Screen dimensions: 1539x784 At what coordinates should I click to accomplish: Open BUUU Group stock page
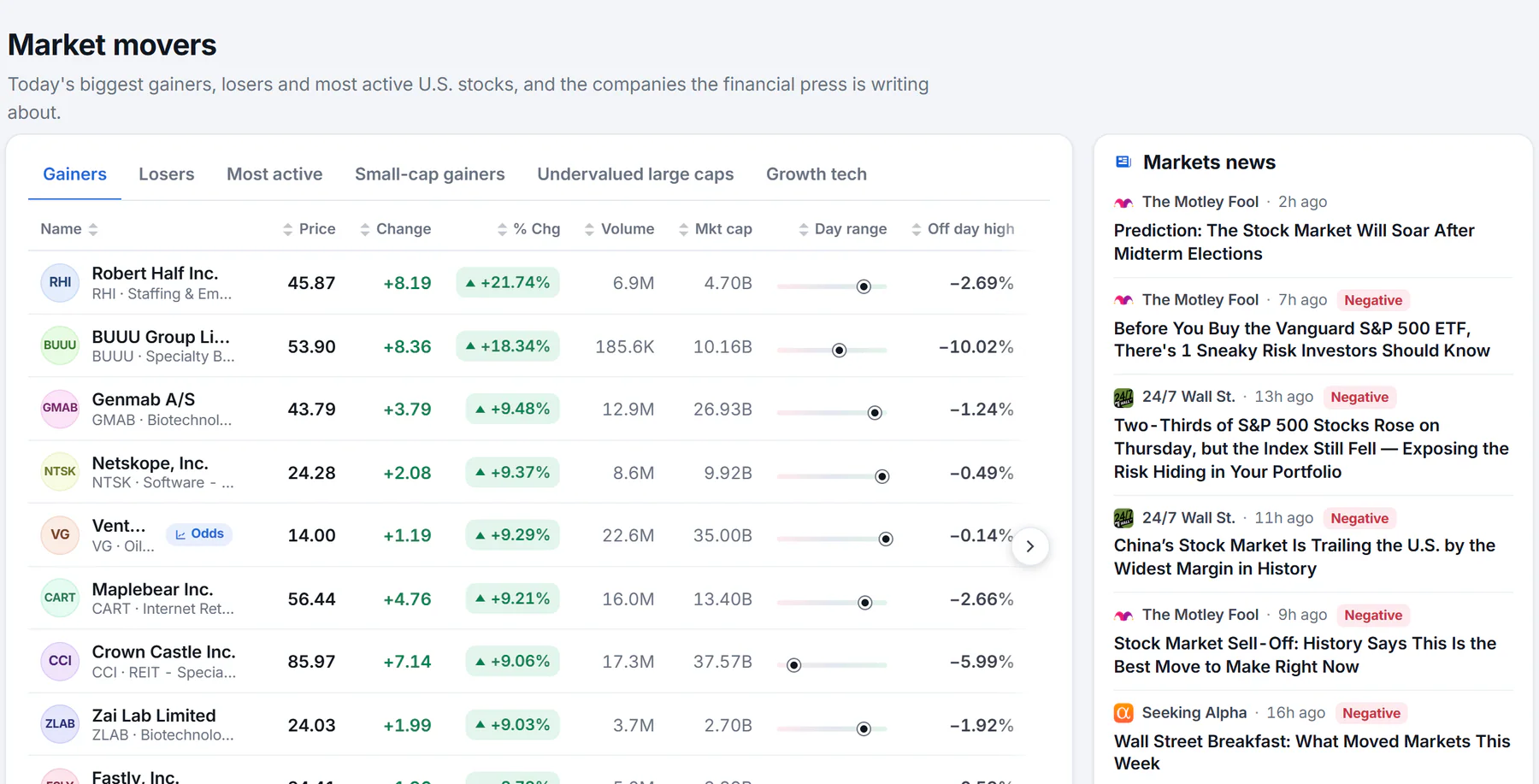click(x=161, y=337)
